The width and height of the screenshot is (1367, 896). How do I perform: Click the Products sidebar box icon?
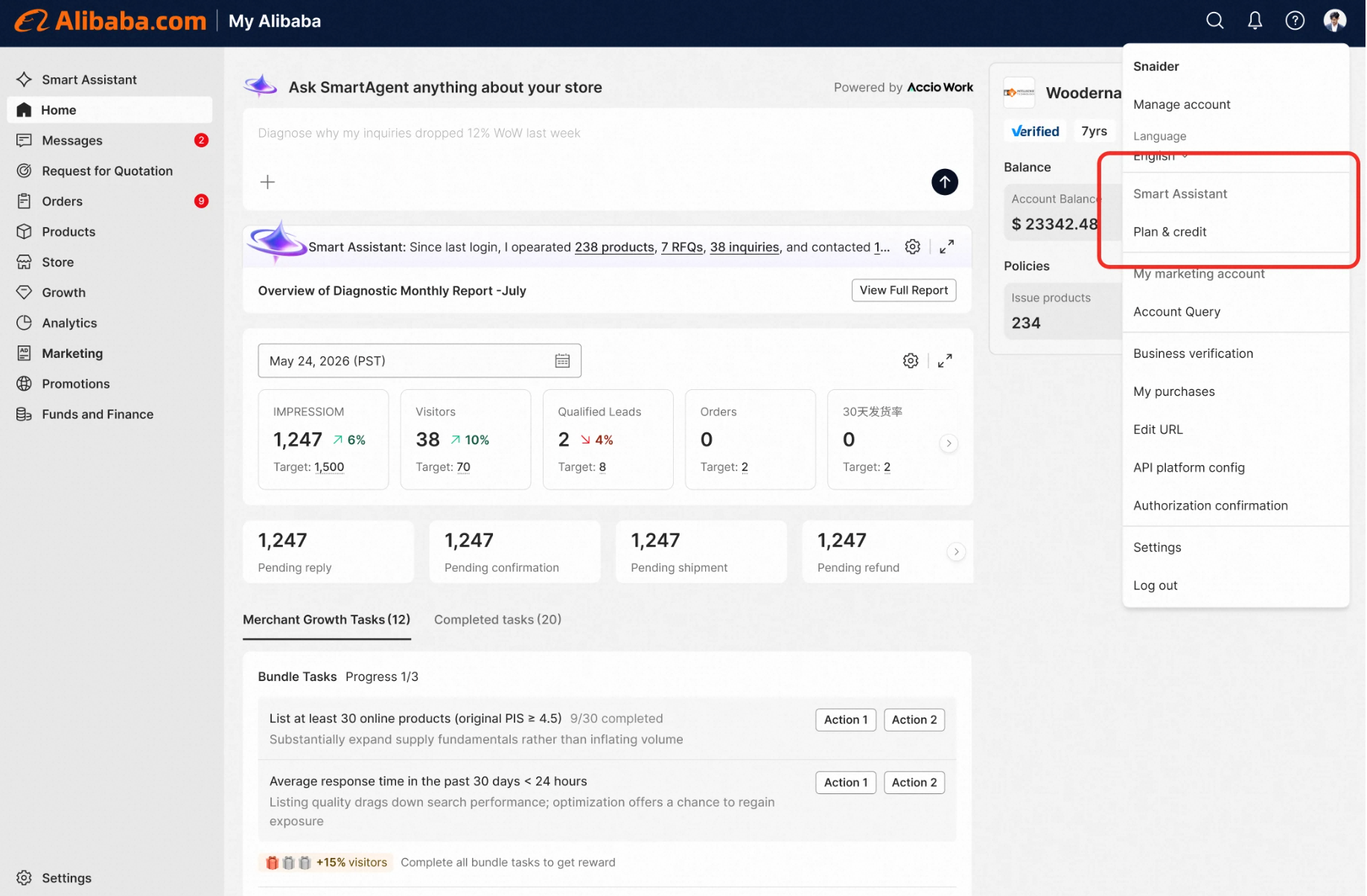click(25, 232)
